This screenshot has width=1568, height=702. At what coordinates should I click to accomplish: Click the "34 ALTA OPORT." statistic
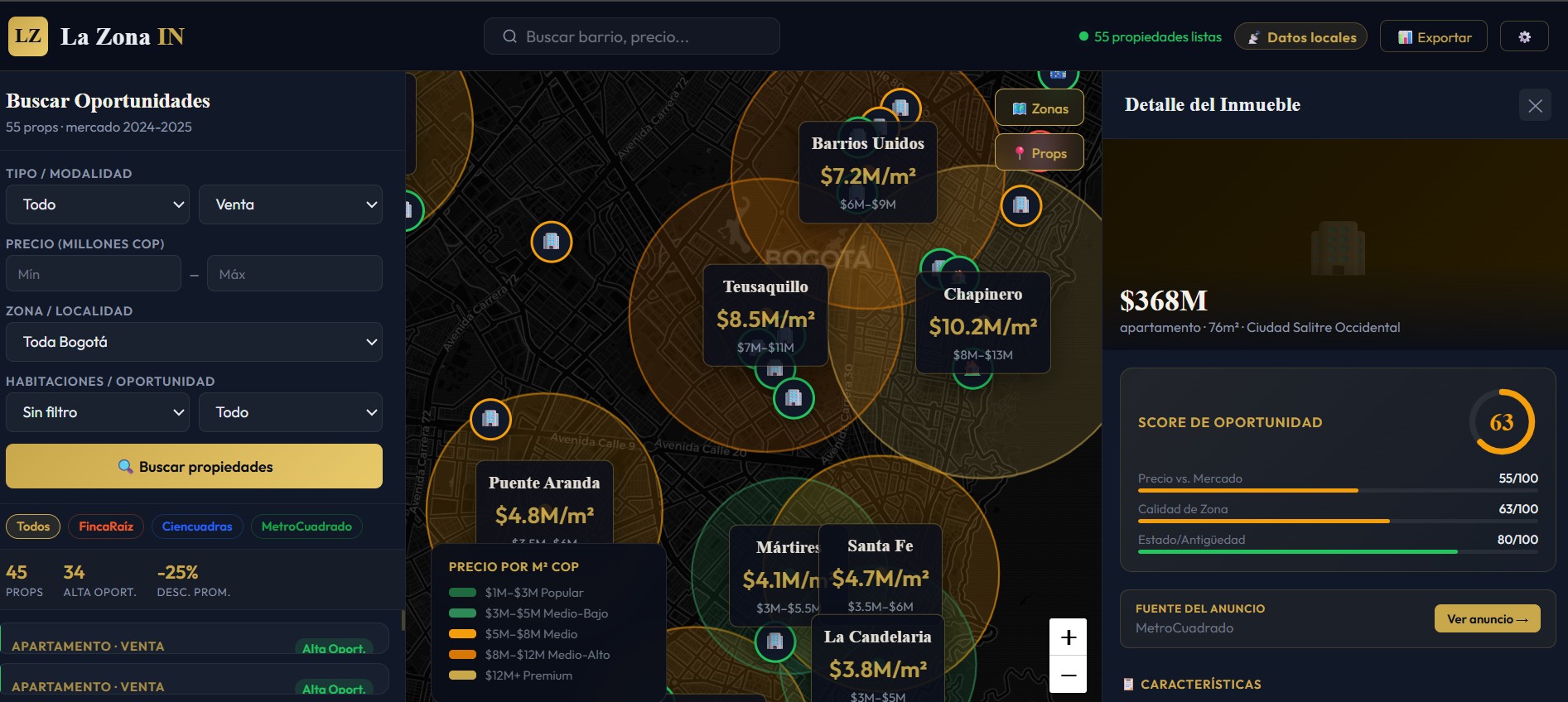click(99, 580)
